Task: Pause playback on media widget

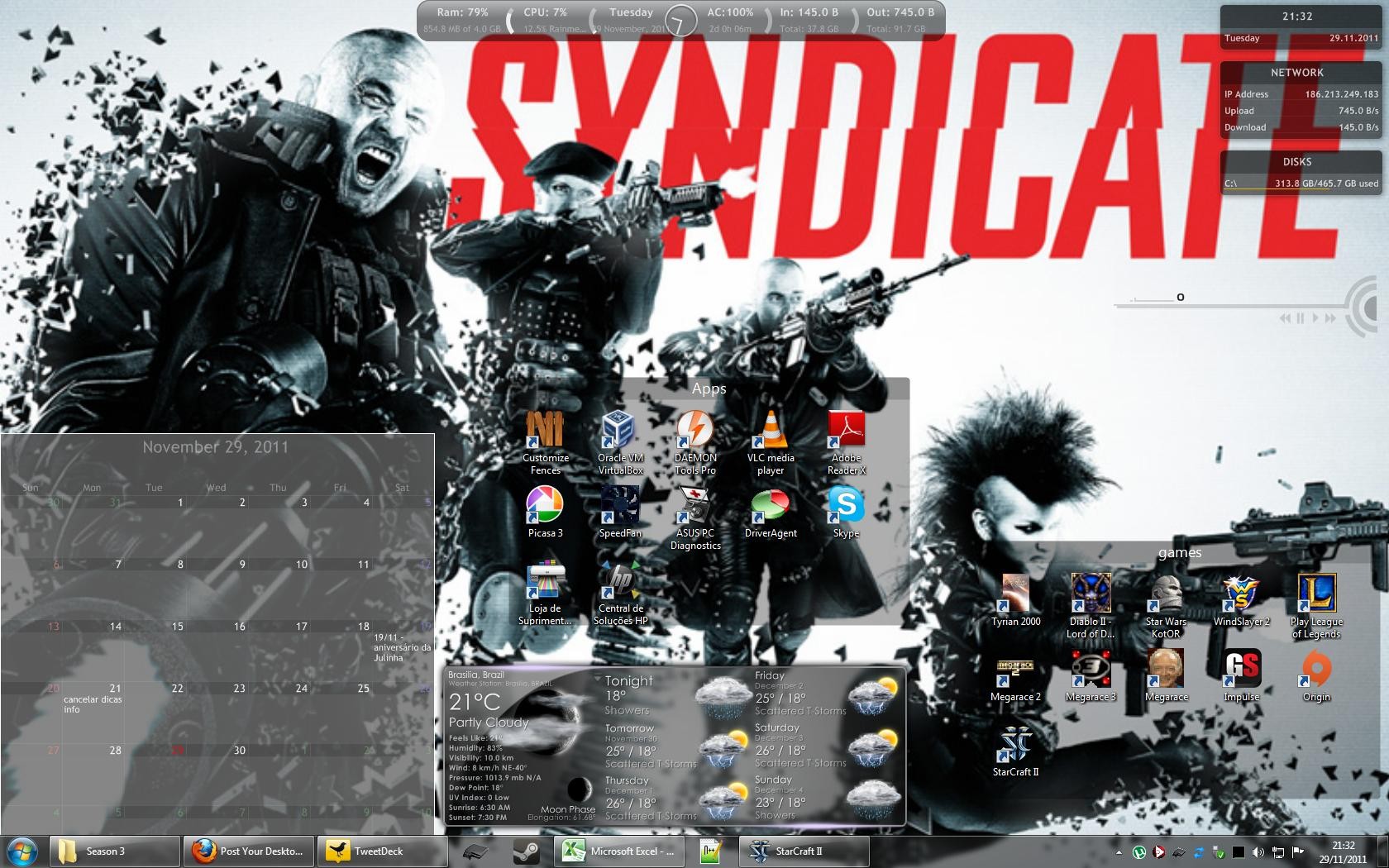Action: click(1301, 318)
